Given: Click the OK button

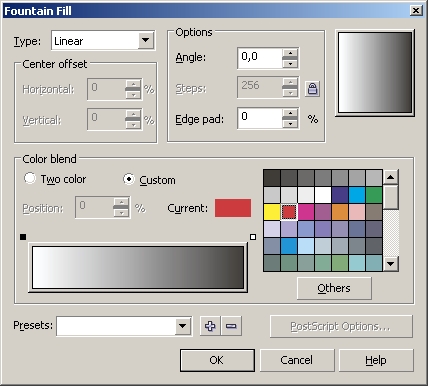Looking at the screenshot, I should pos(217,360).
